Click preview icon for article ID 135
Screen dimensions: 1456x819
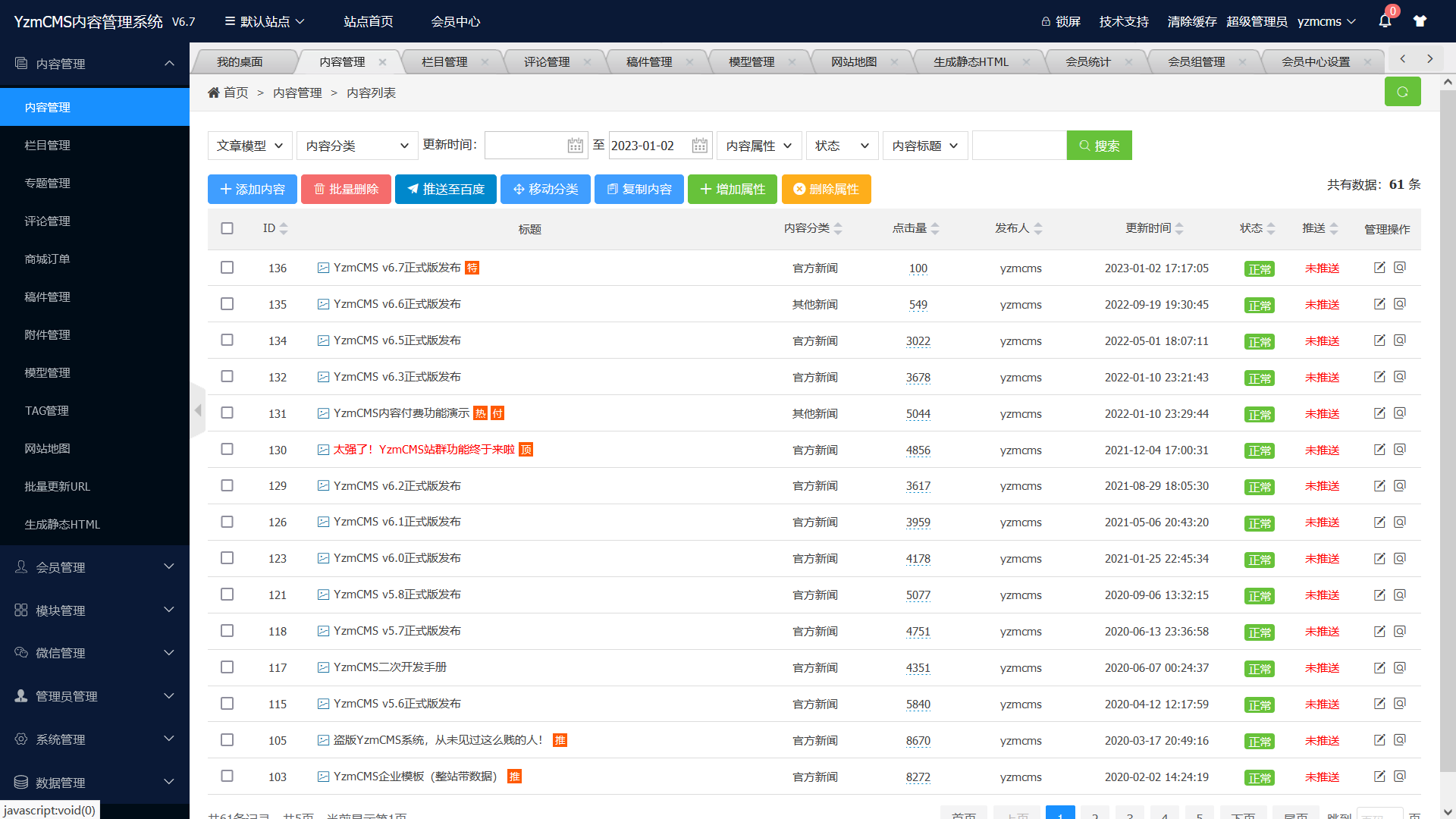[x=1400, y=304]
